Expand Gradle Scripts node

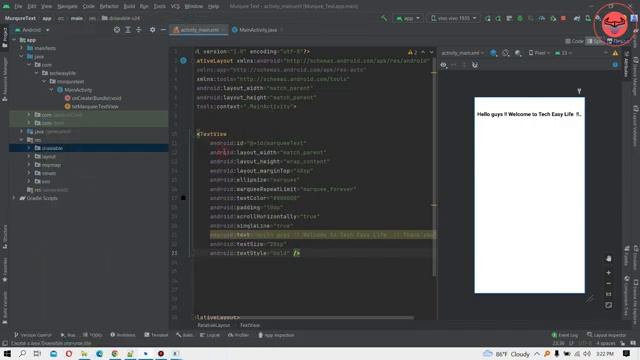click(14, 198)
